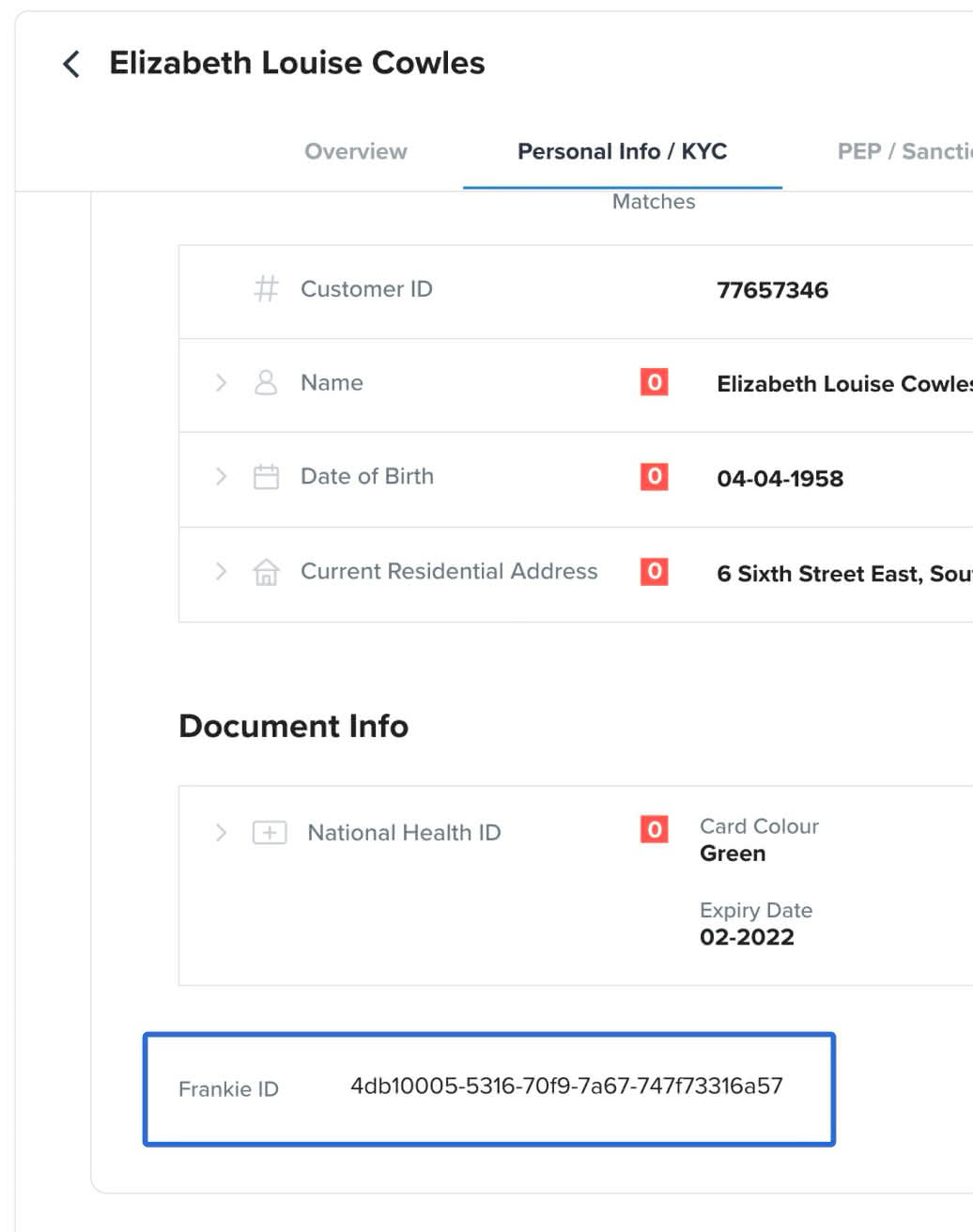Click the back arrow beside the customer name
The height and width of the screenshot is (1232, 973).
click(x=70, y=64)
